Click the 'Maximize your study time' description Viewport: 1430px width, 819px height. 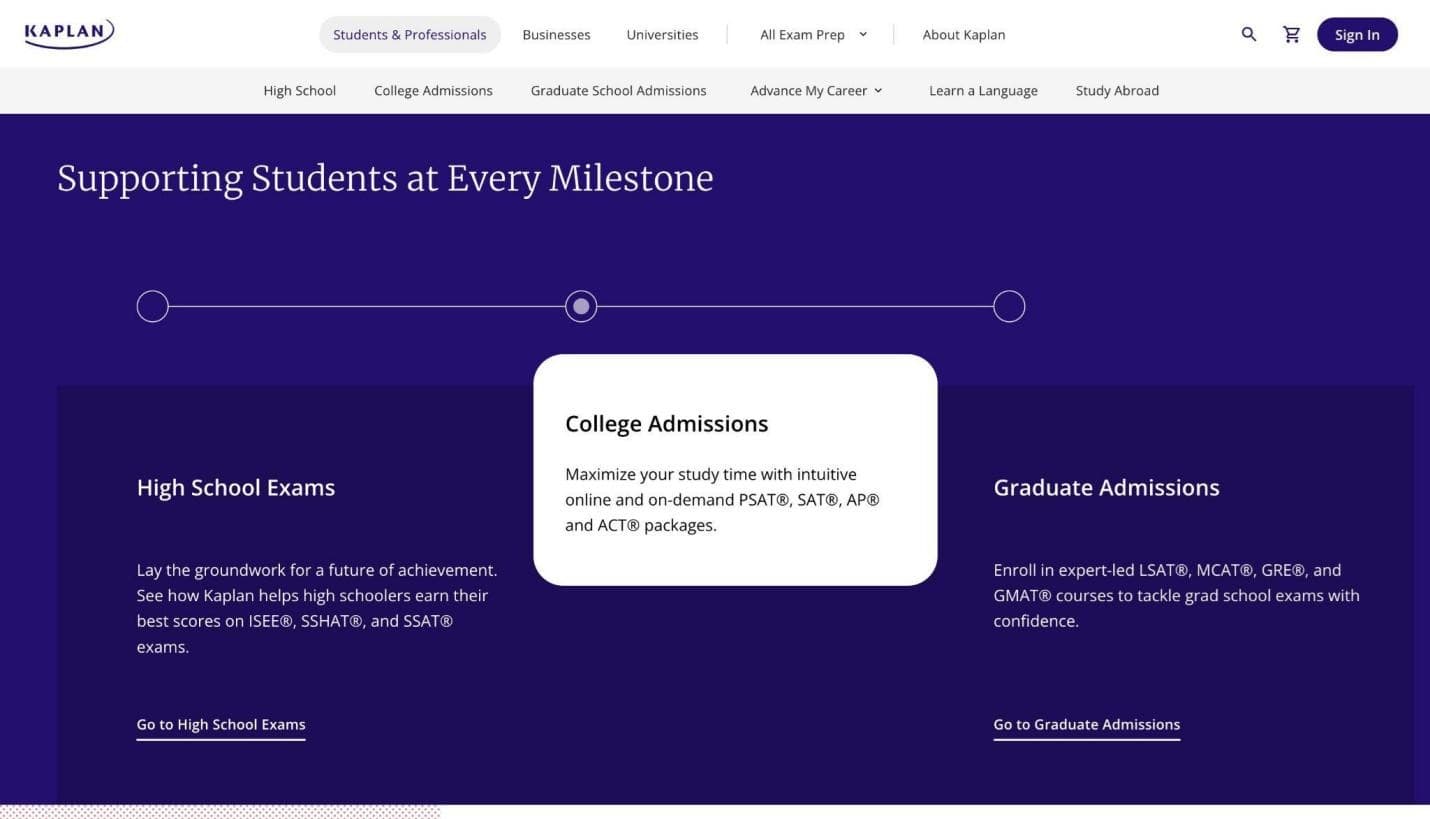click(x=722, y=499)
